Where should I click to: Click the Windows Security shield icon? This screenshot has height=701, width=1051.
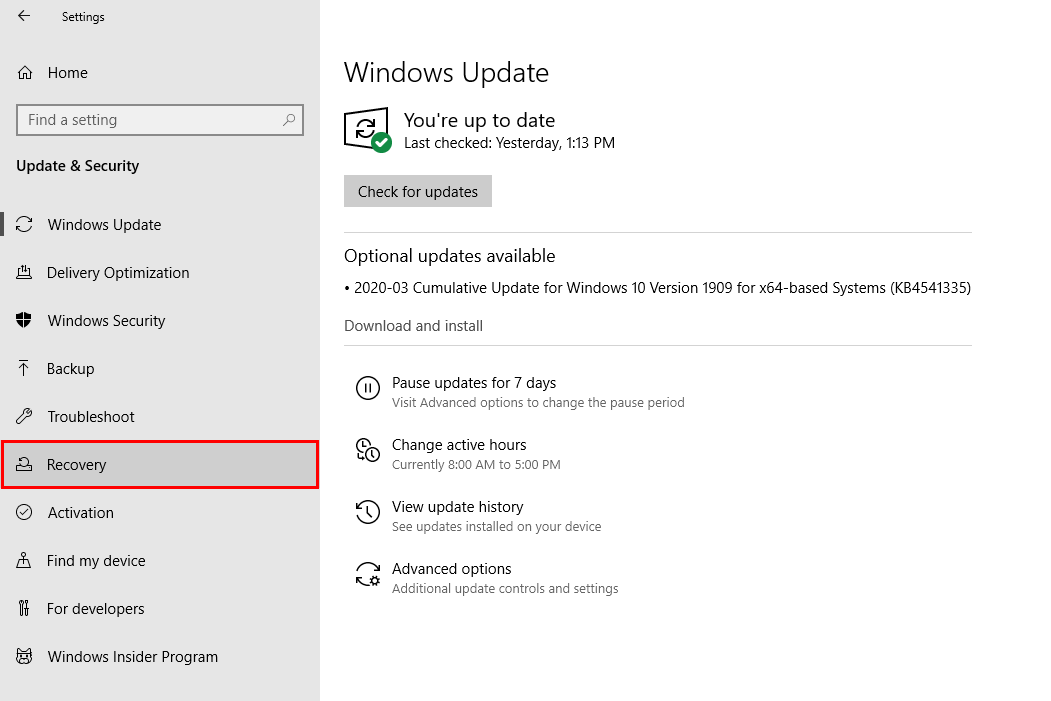[x=24, y=320]
